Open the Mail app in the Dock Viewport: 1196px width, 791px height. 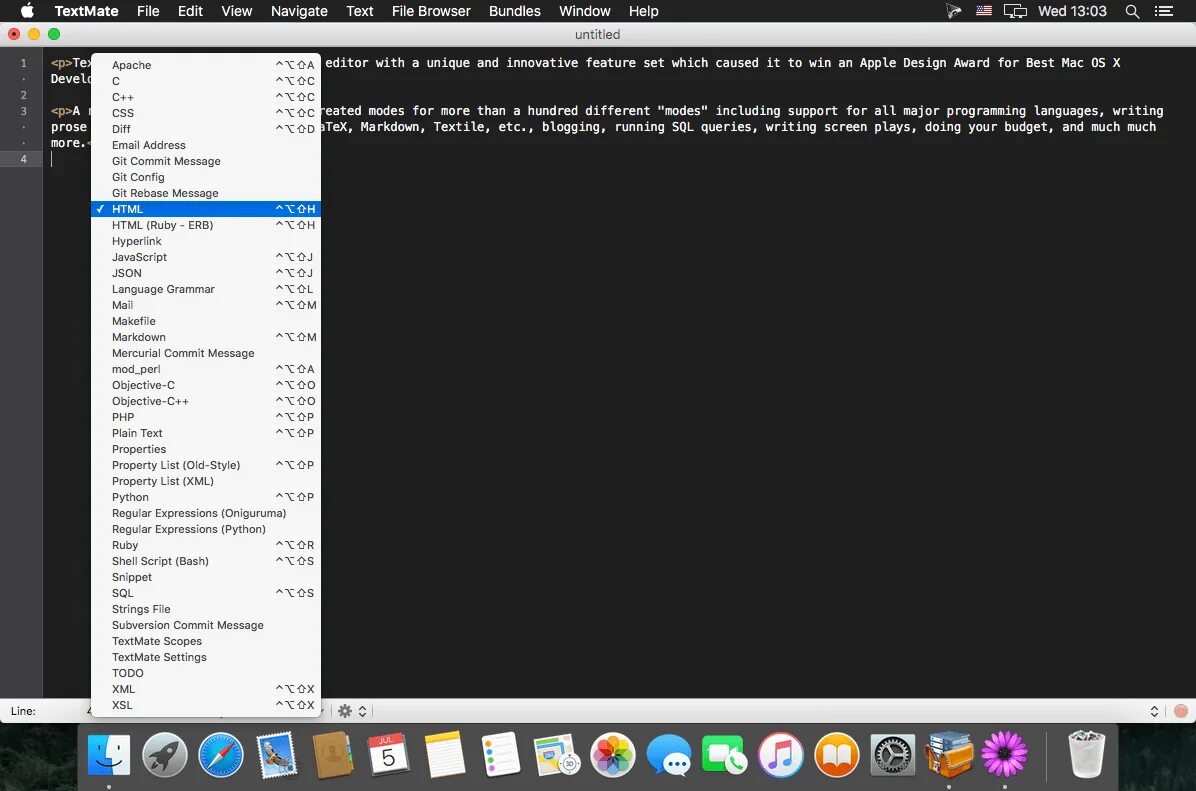point(276,754)
